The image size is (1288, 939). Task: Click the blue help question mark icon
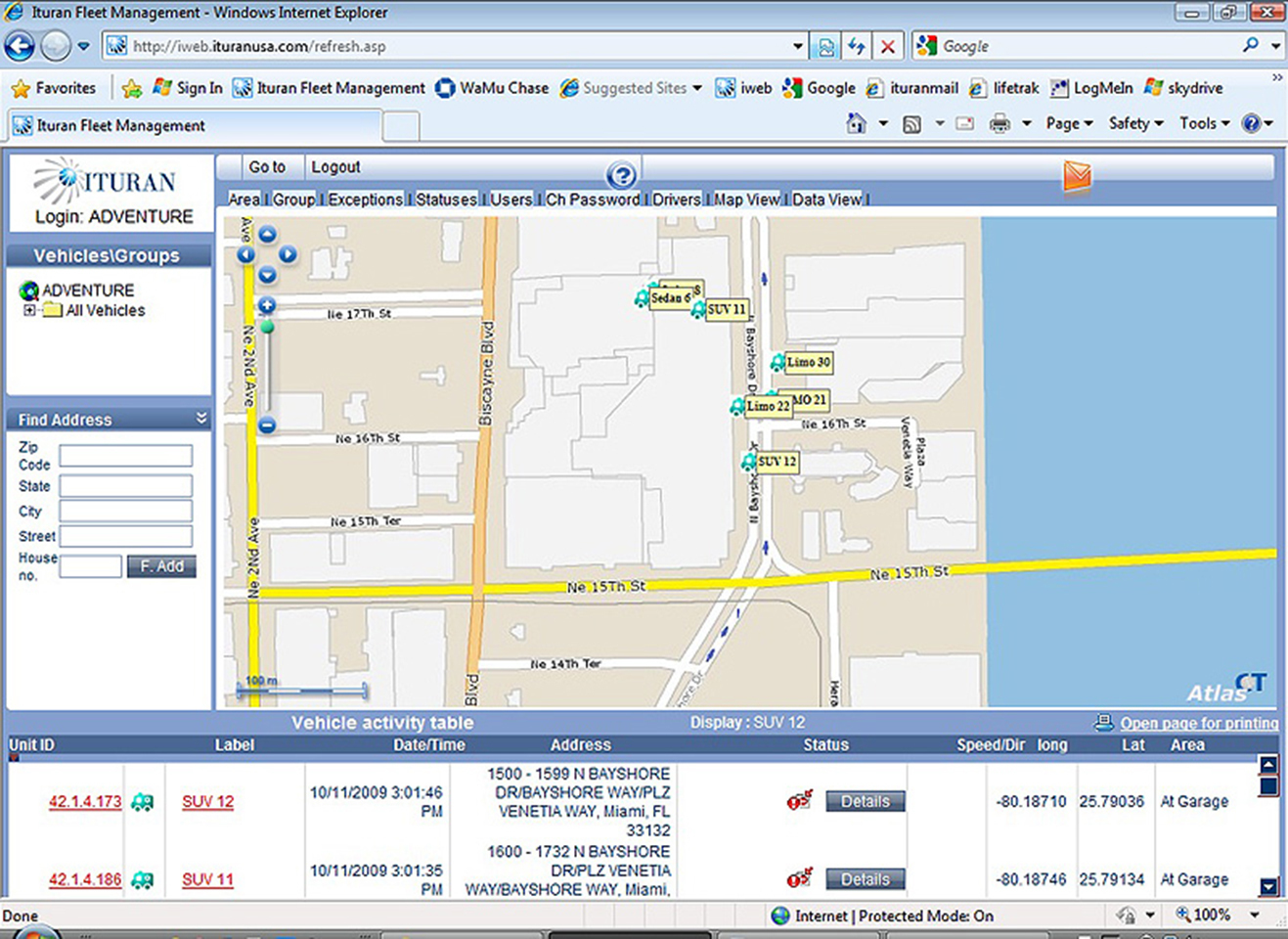(x=621, y=176)
